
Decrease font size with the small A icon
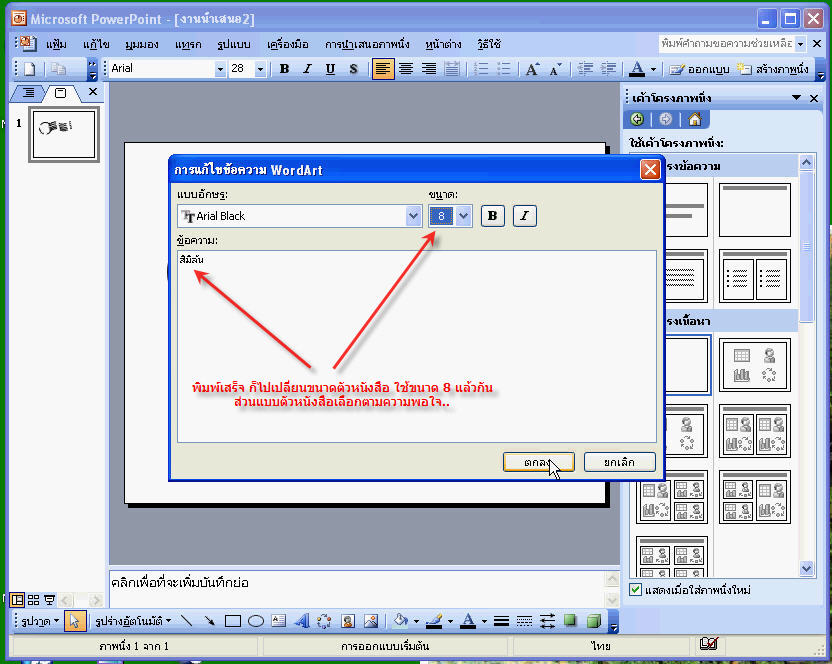coord(556,69)
